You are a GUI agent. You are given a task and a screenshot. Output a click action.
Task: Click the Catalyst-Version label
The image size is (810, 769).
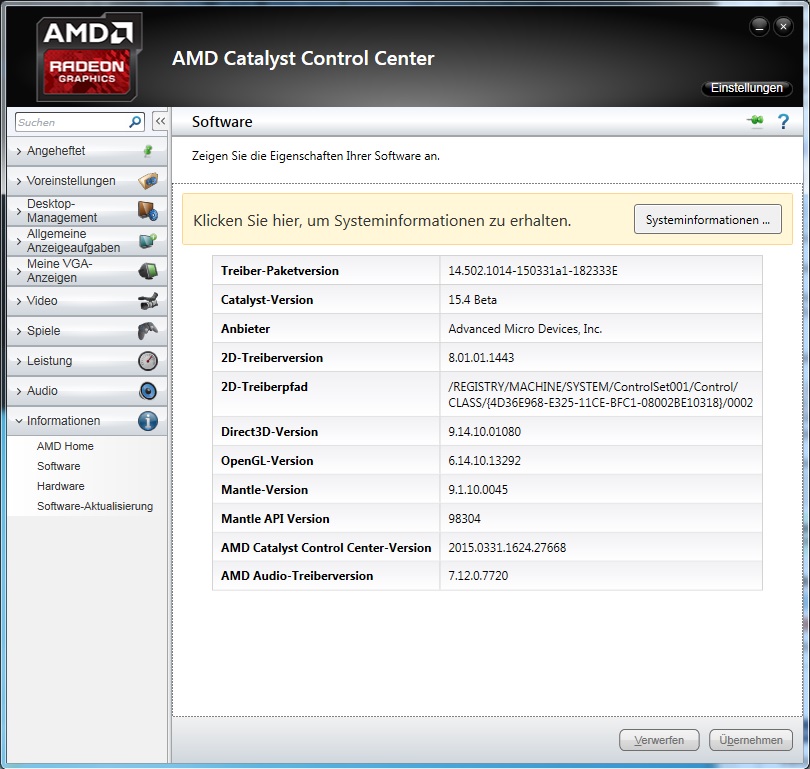coord(267,300)
